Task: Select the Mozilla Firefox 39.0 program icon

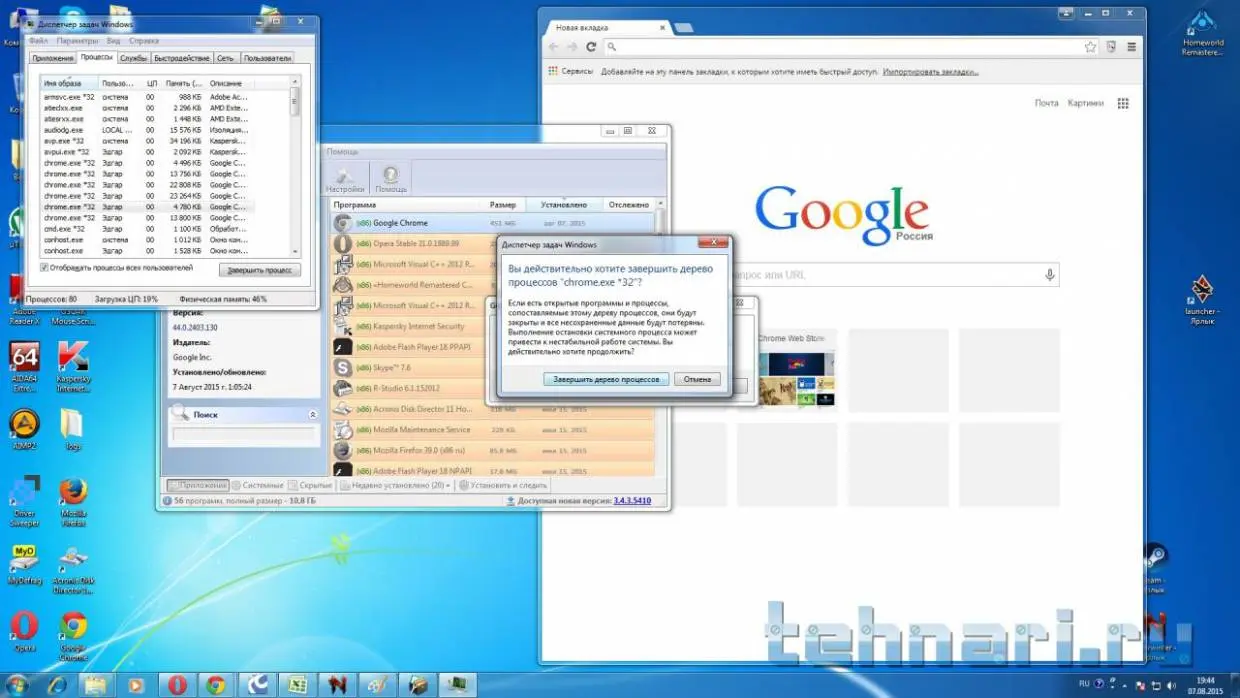Action: 342,450
